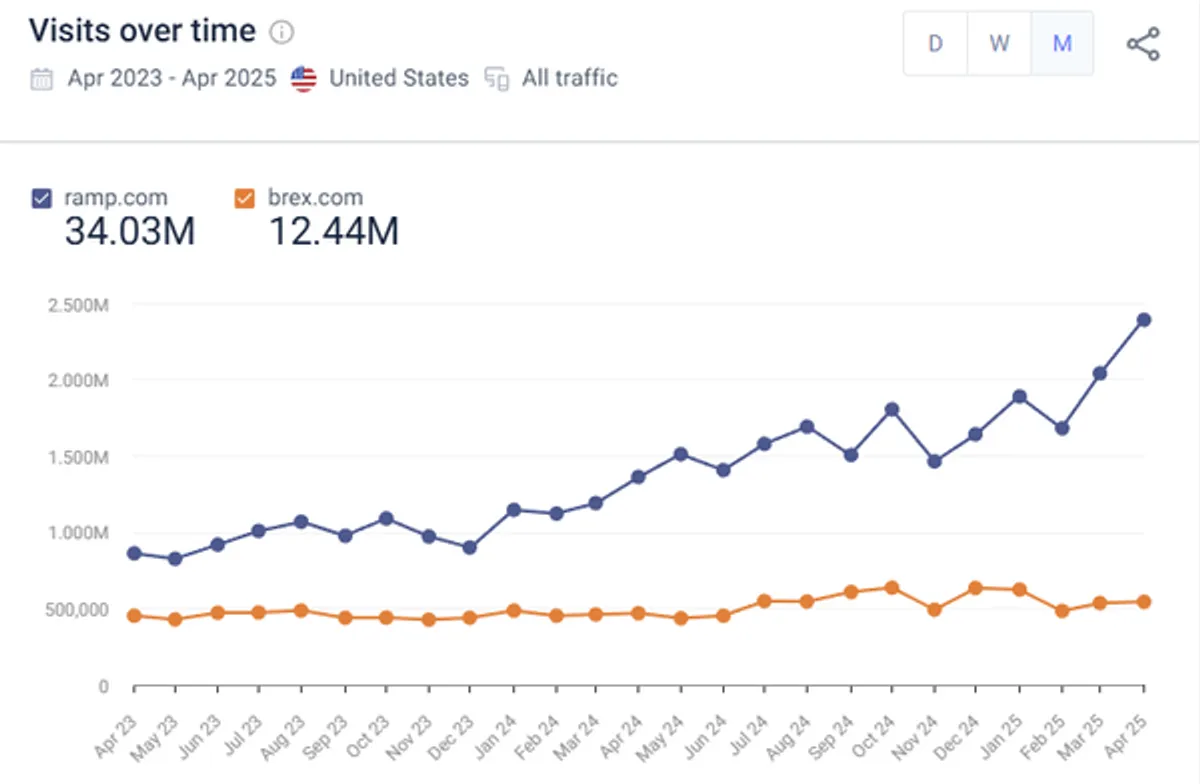Click the Oct 24 peak on the blue line
Viewport: 1200px width, 784px height.
(x=890, y=409)
